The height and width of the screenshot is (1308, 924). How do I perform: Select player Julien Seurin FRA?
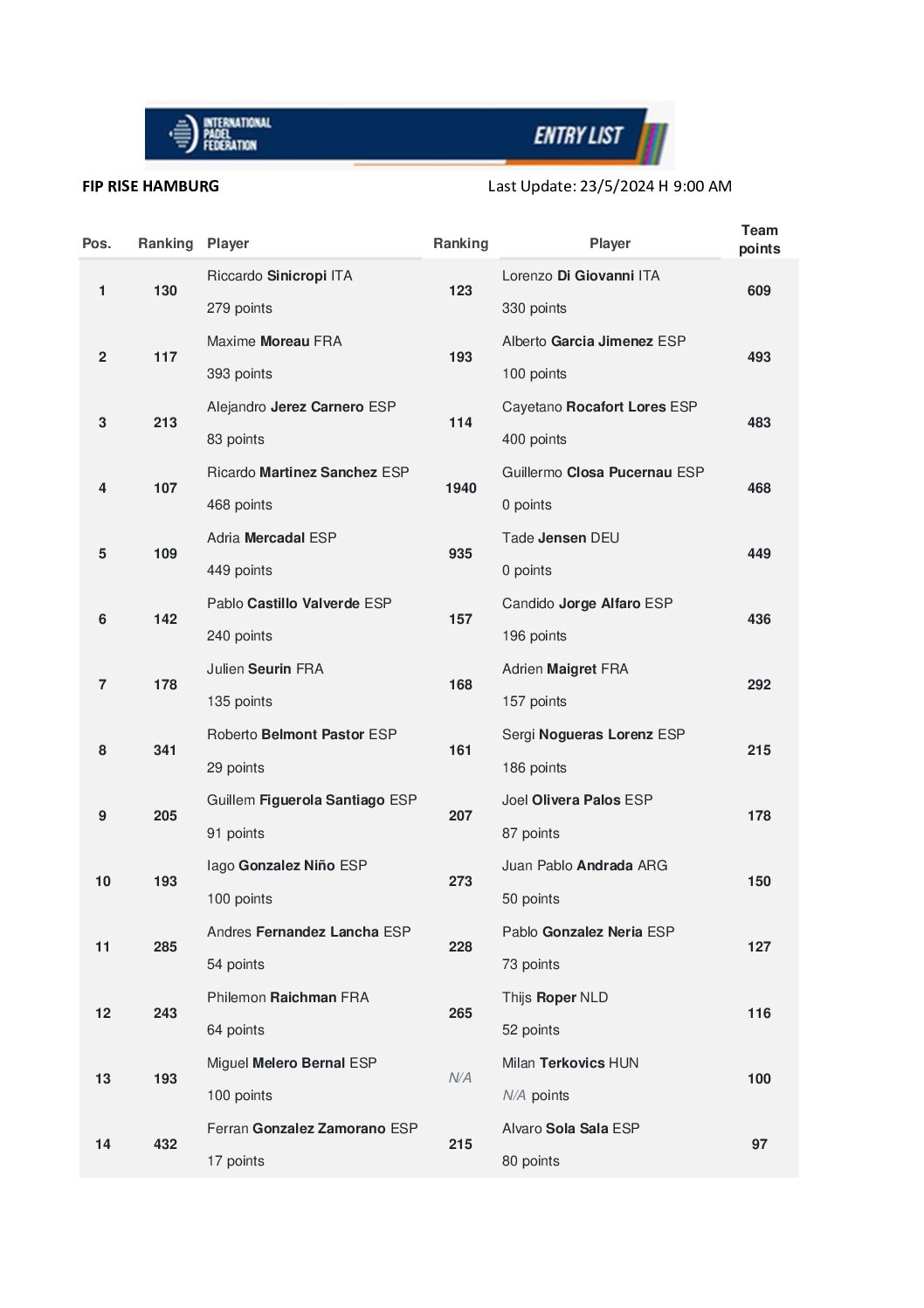[265, 669]
